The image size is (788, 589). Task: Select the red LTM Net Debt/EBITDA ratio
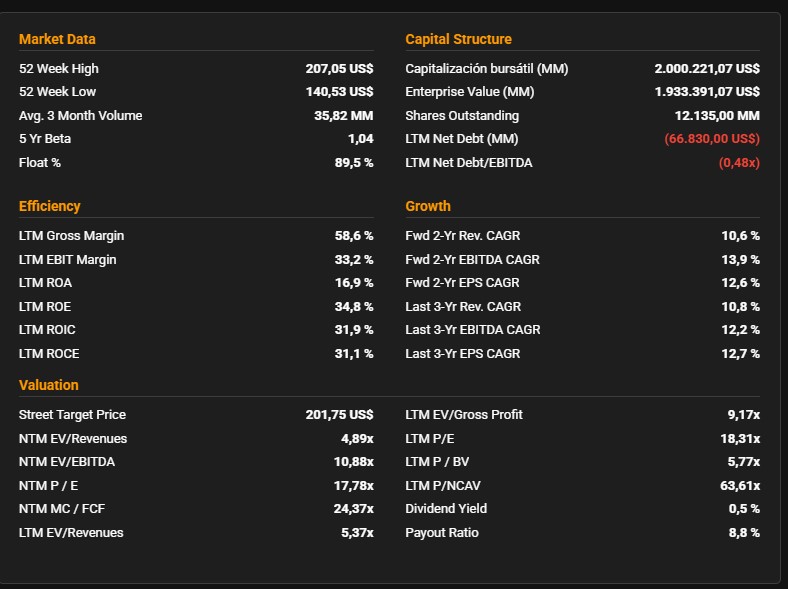739,162
